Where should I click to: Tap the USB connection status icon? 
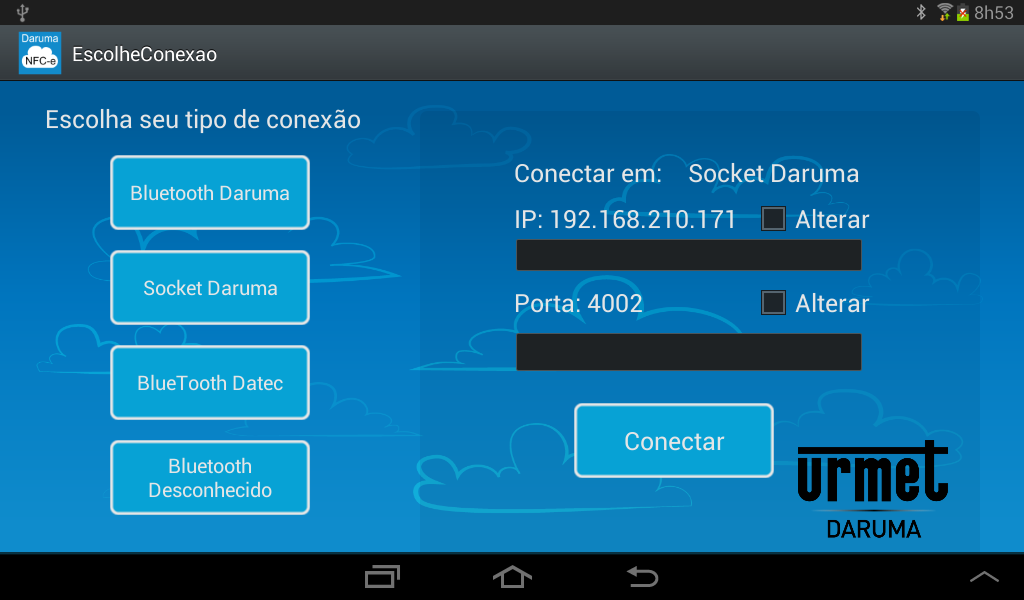point(23,12)
